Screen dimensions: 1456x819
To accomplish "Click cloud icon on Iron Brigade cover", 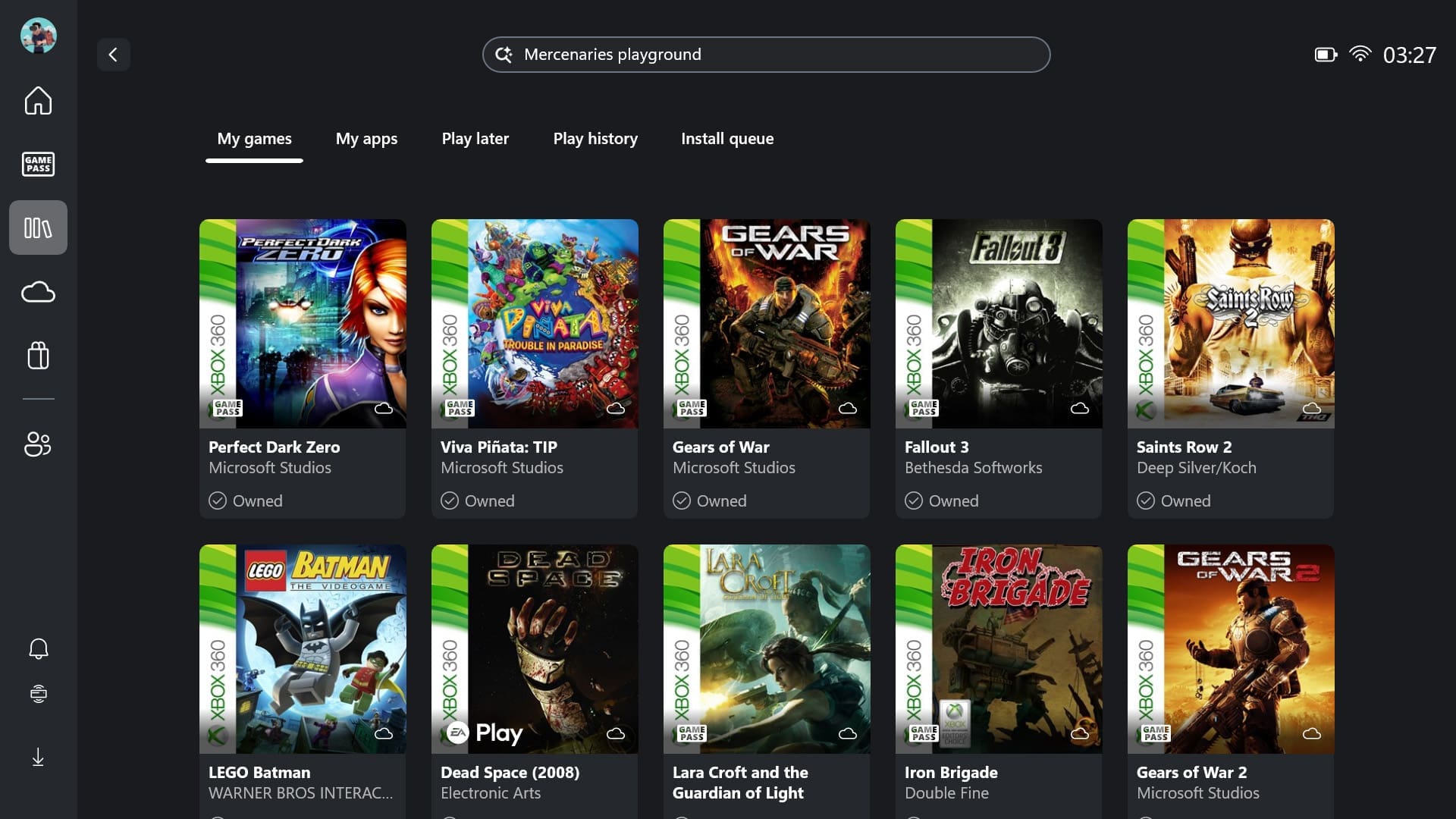I will pos(1080,734).
